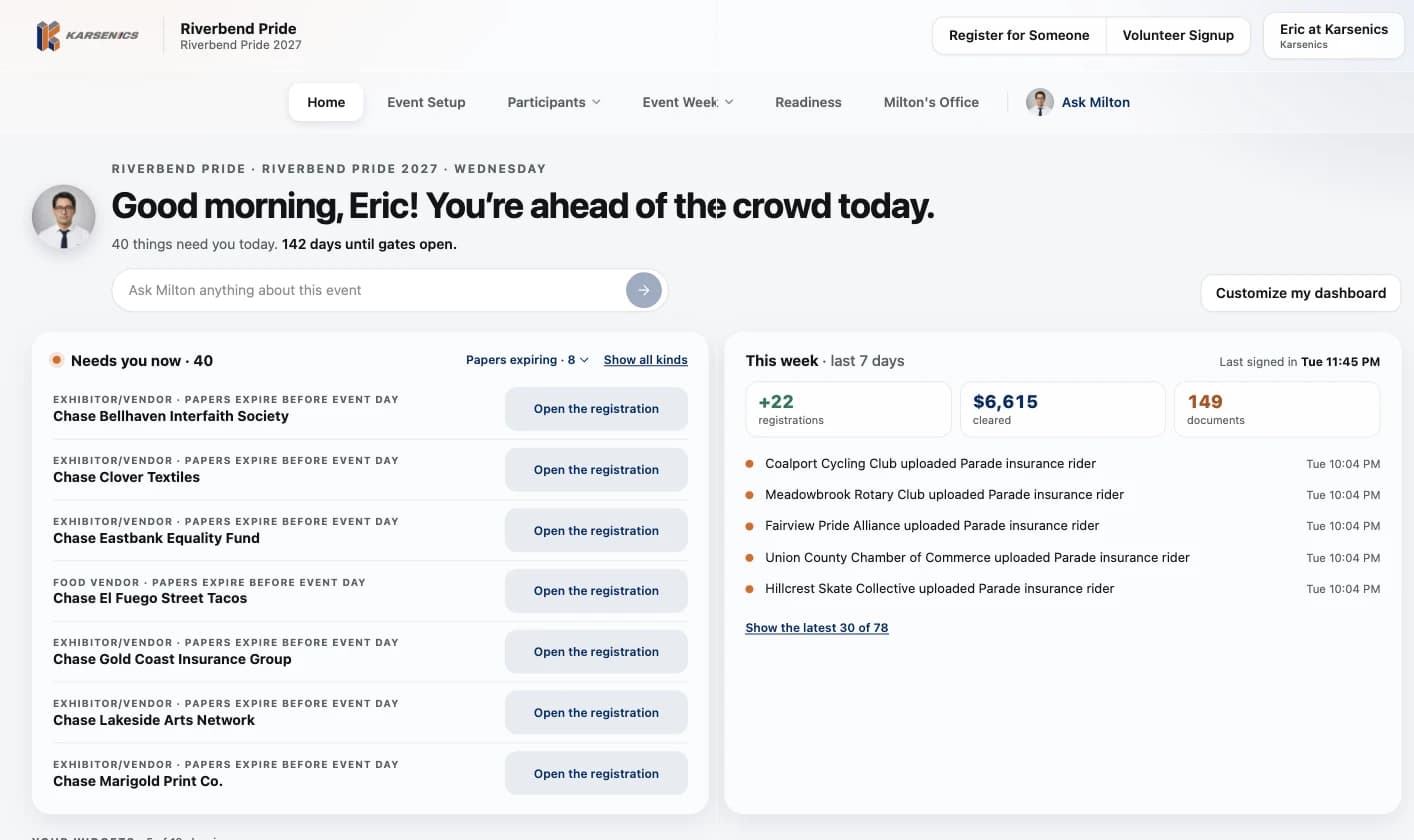Open the Papers expiring filter dropdown
This screenshot has width=1414, height=840.
(x=527, y=360)
